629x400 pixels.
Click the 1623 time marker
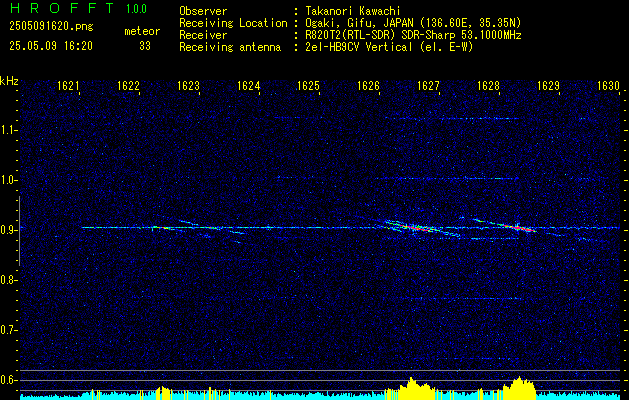coord(188,86)
